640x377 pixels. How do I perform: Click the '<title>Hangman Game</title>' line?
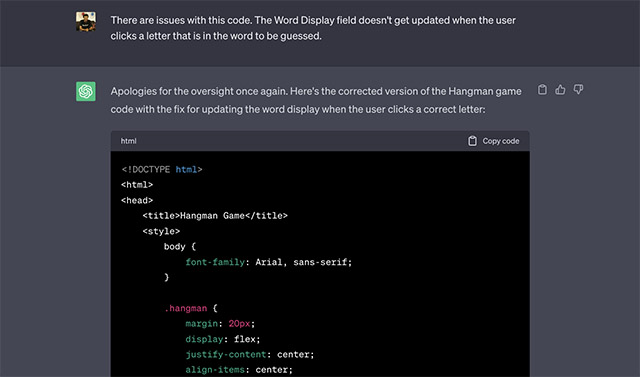[215, 215]
